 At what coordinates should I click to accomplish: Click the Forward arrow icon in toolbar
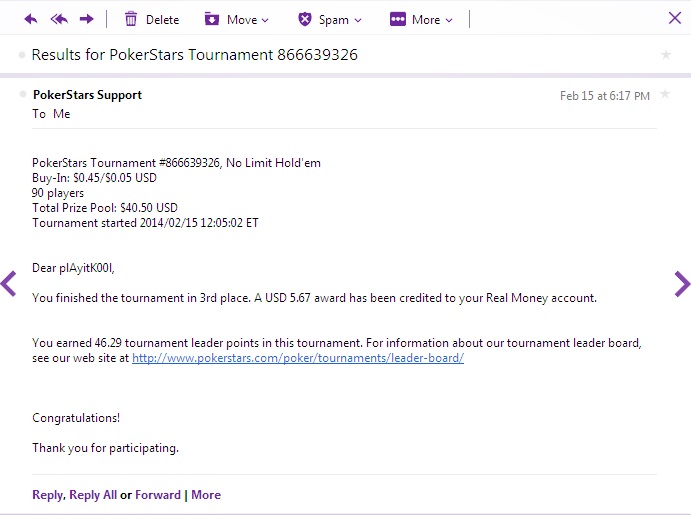[x=86, y=19]
